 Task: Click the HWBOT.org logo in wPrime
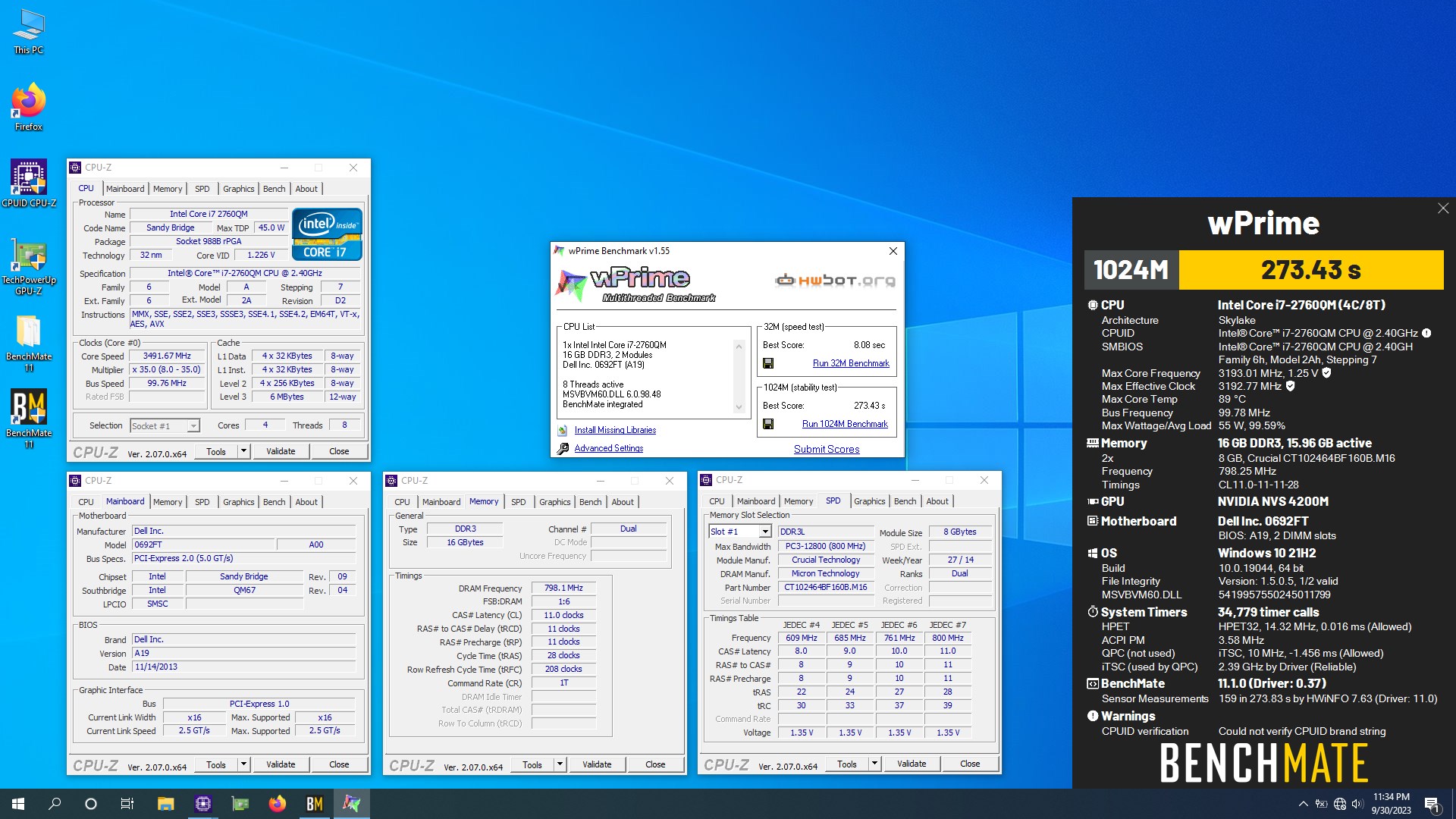pyautogui.click(x=835, y=281)
